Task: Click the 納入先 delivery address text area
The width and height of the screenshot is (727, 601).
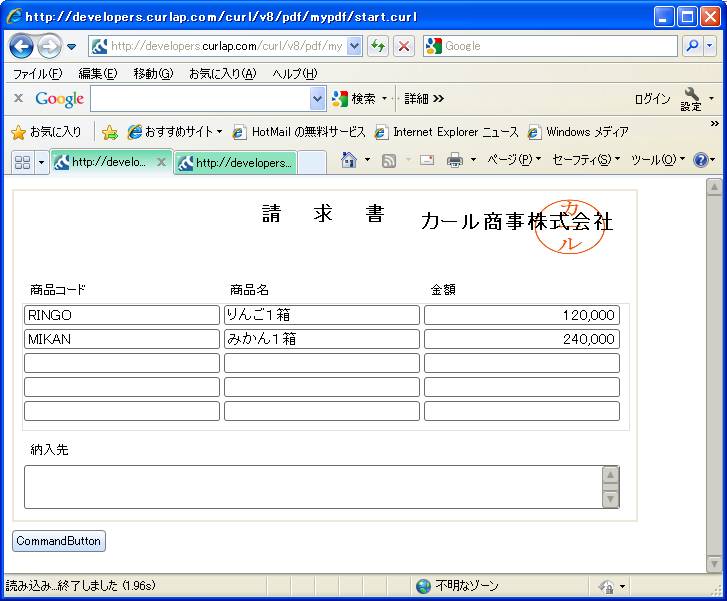Action: click(312, 487)
